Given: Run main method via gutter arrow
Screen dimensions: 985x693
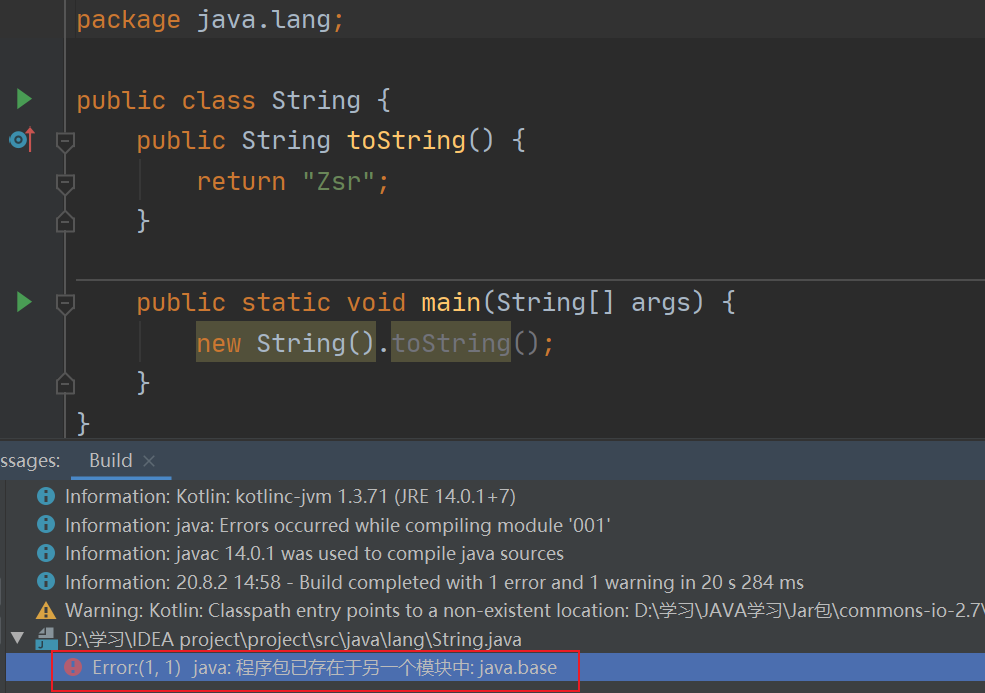Looking at the screenshot, I should (24, 302).
